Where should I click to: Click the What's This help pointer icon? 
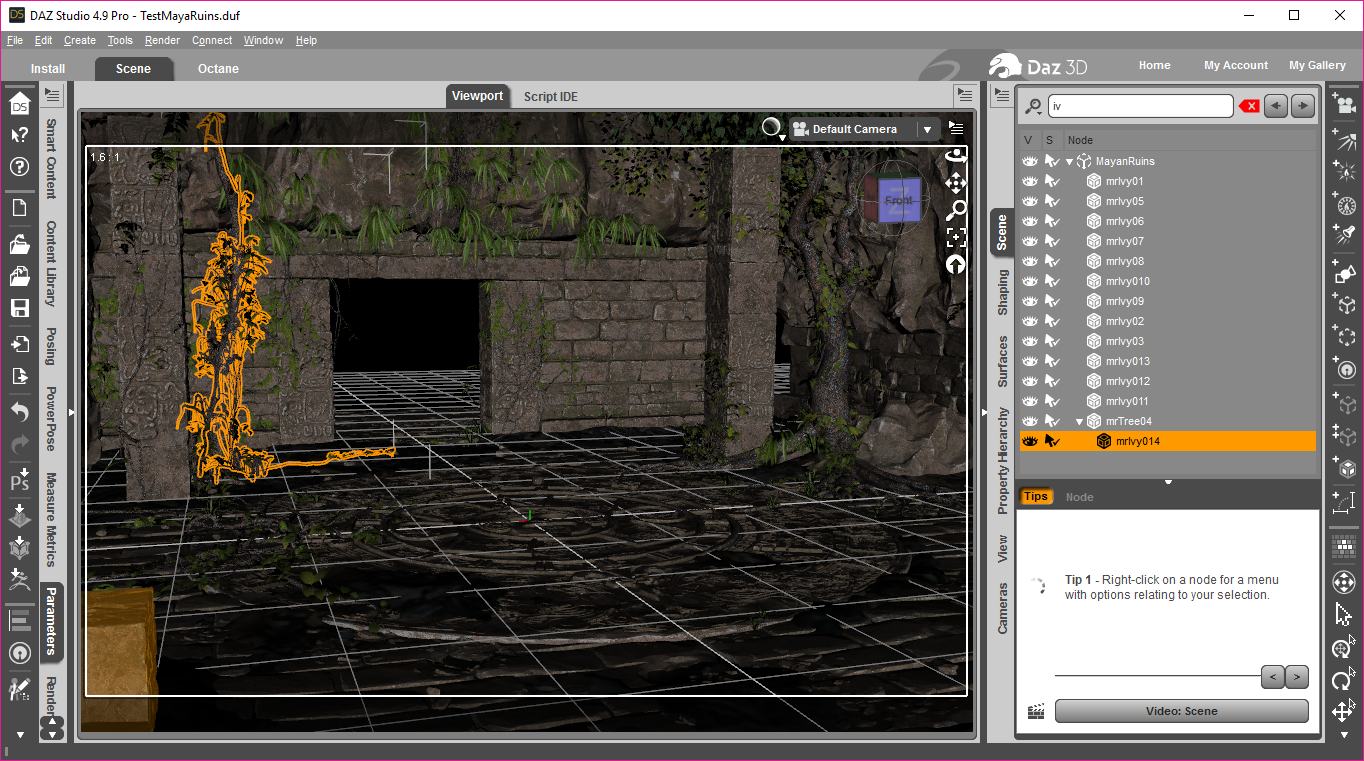pos(19,135)
